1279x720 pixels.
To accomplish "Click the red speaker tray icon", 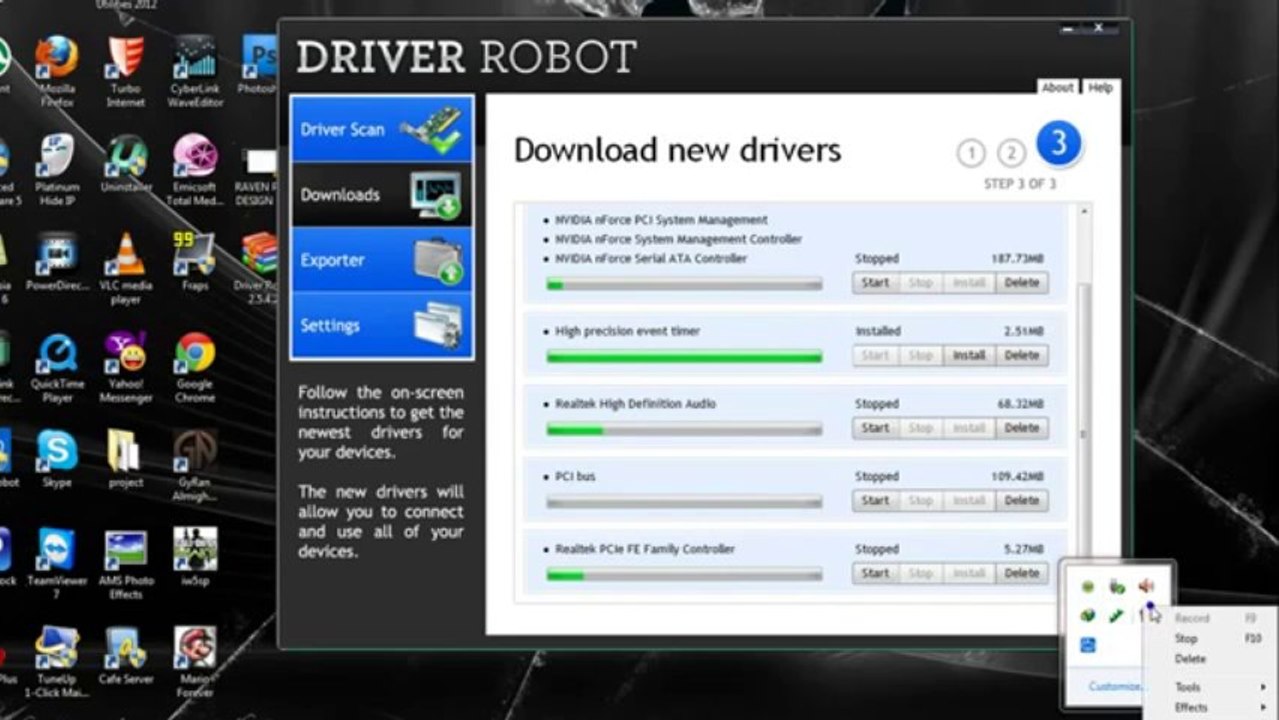I will coord(1146,586).
